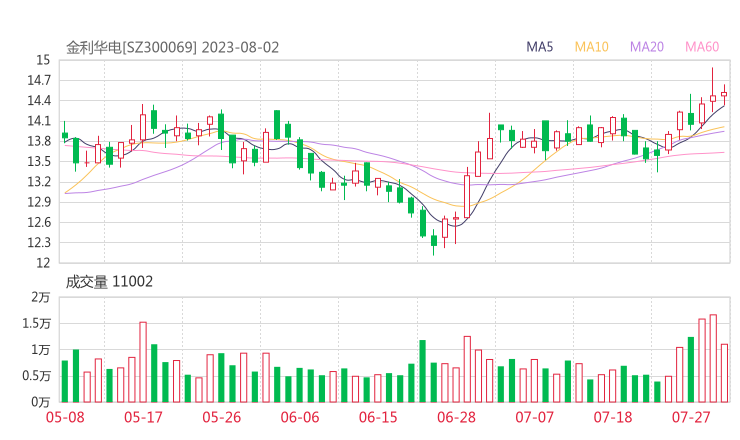Click the 05-17 date axis label
Screen dimensions: 740x440
tap(143, 417)
